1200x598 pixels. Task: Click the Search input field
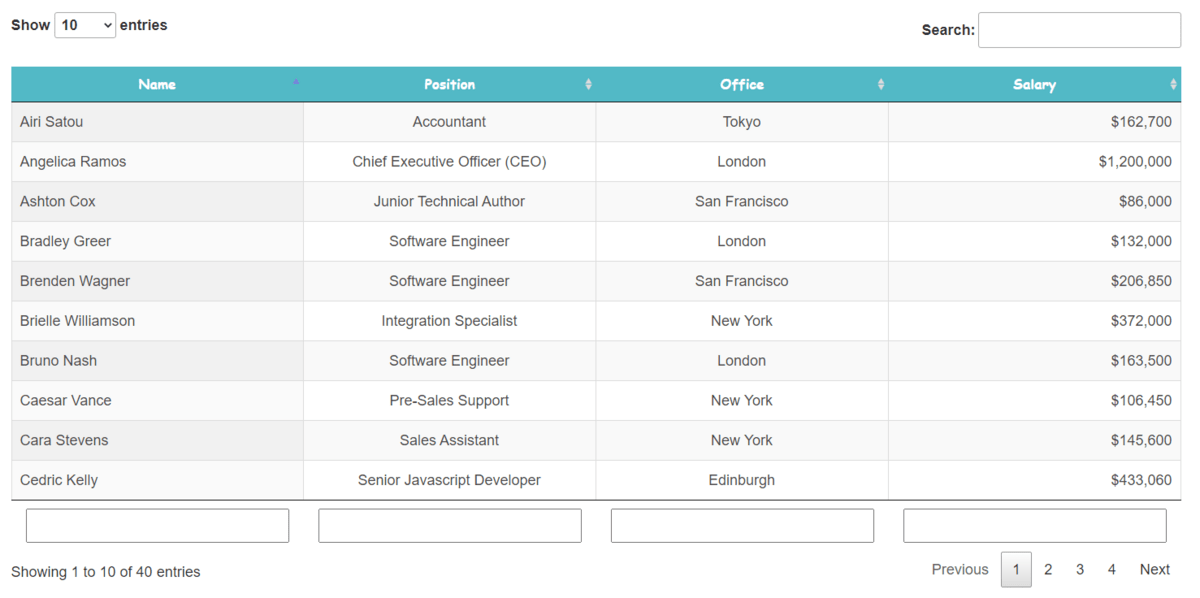click(1079, 30)
